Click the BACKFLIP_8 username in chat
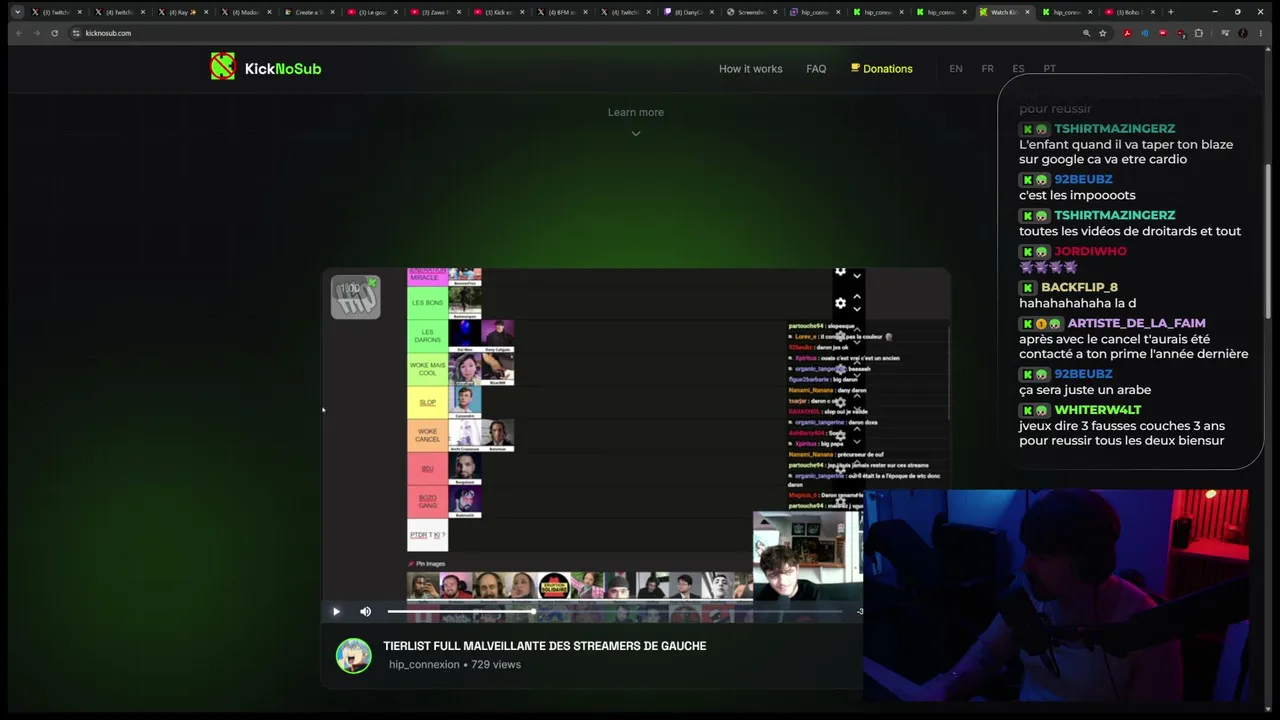 click(x=1079, y=287)
